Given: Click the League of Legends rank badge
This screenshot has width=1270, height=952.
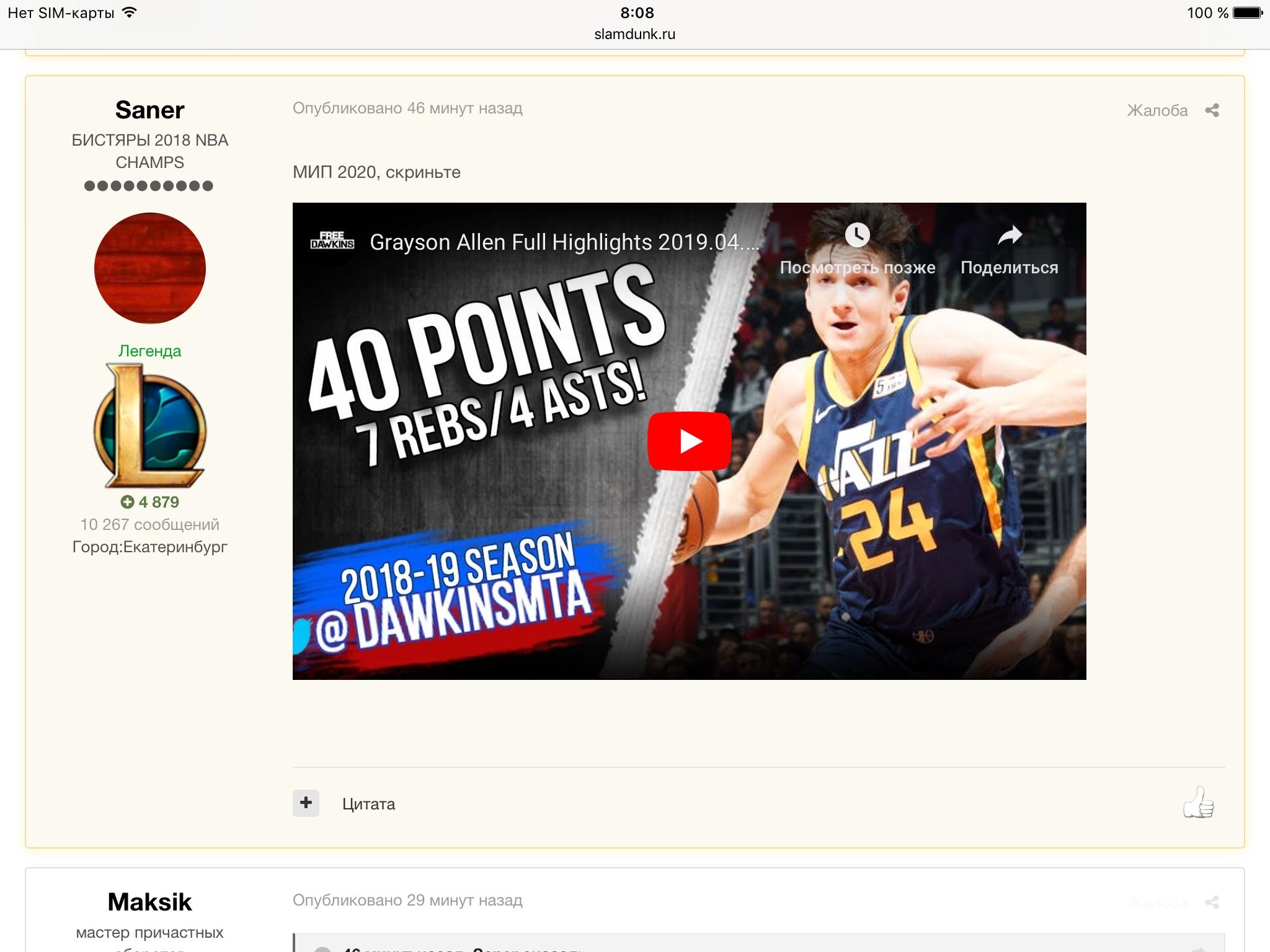Looking at the screenshot, I should point(150,426).
